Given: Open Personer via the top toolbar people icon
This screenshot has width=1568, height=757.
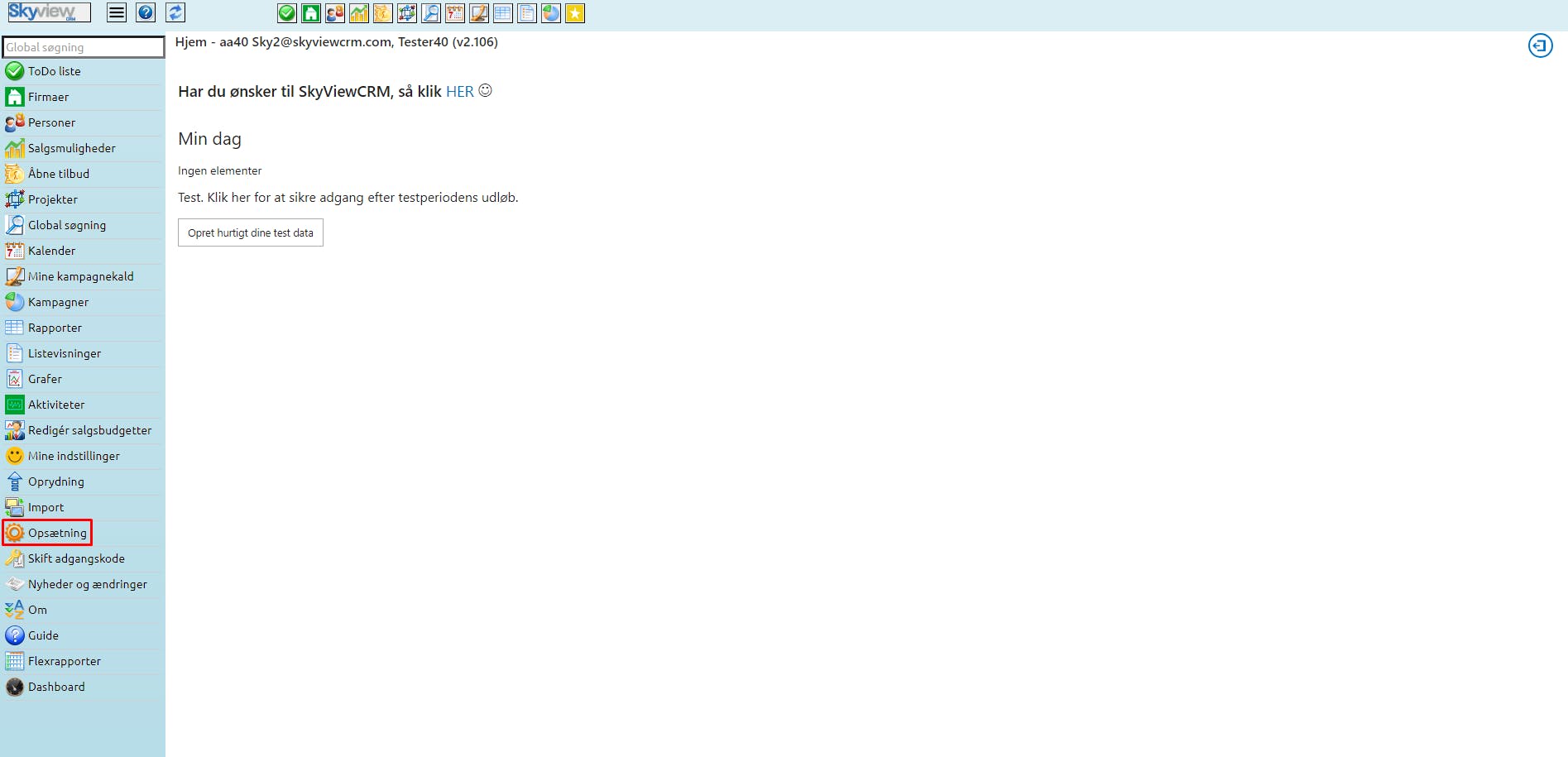Looking at the screenshot, I should [335, 12].
